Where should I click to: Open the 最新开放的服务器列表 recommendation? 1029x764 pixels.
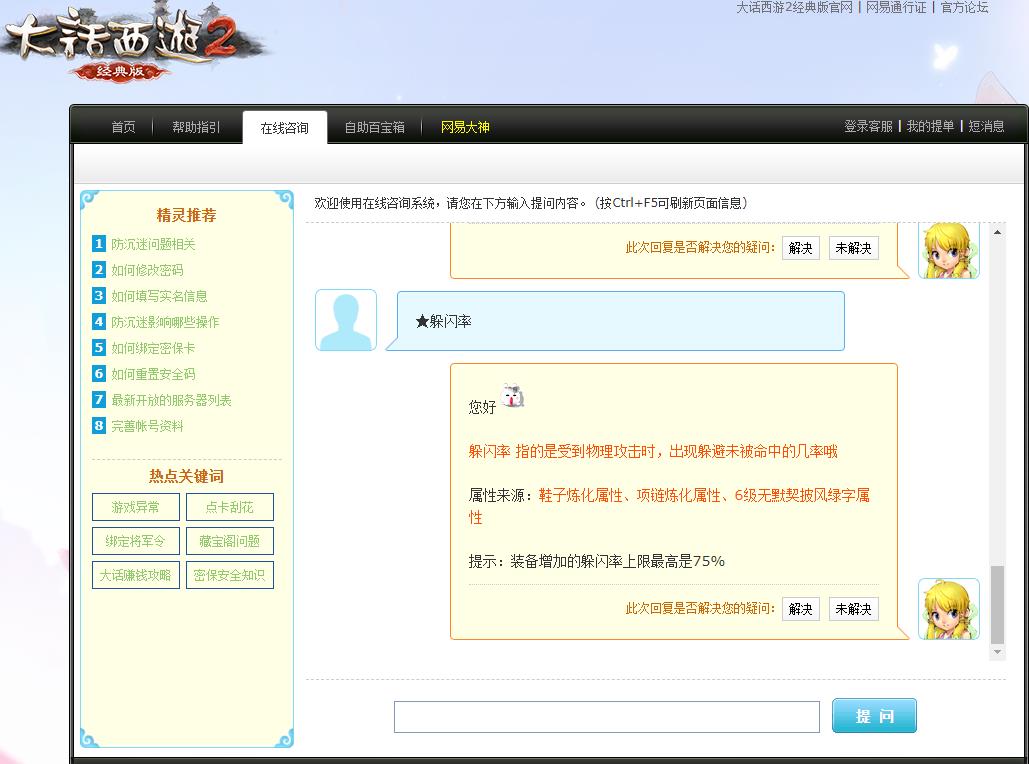pyautogui.click(x=171, y=400)
